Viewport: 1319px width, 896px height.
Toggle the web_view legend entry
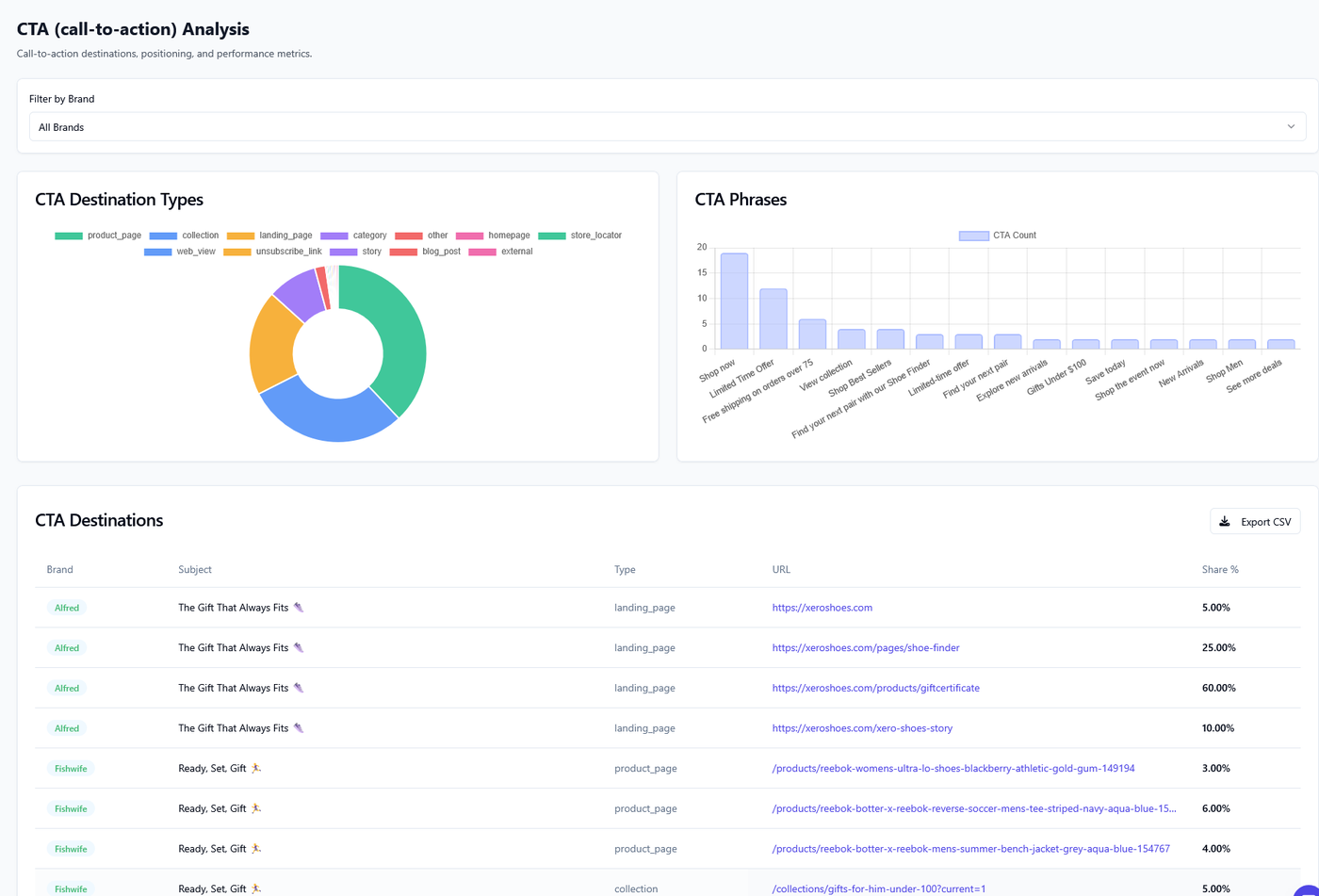click(x=180, y=252)
